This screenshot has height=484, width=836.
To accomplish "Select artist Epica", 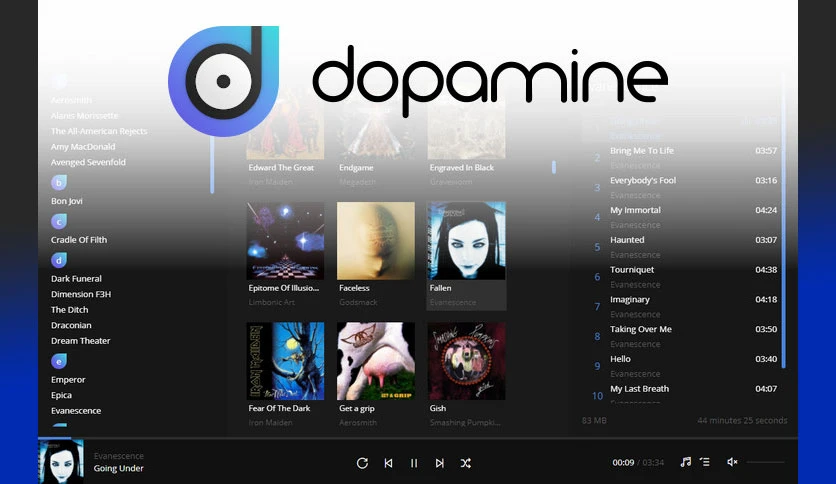I will pos(61,395).
